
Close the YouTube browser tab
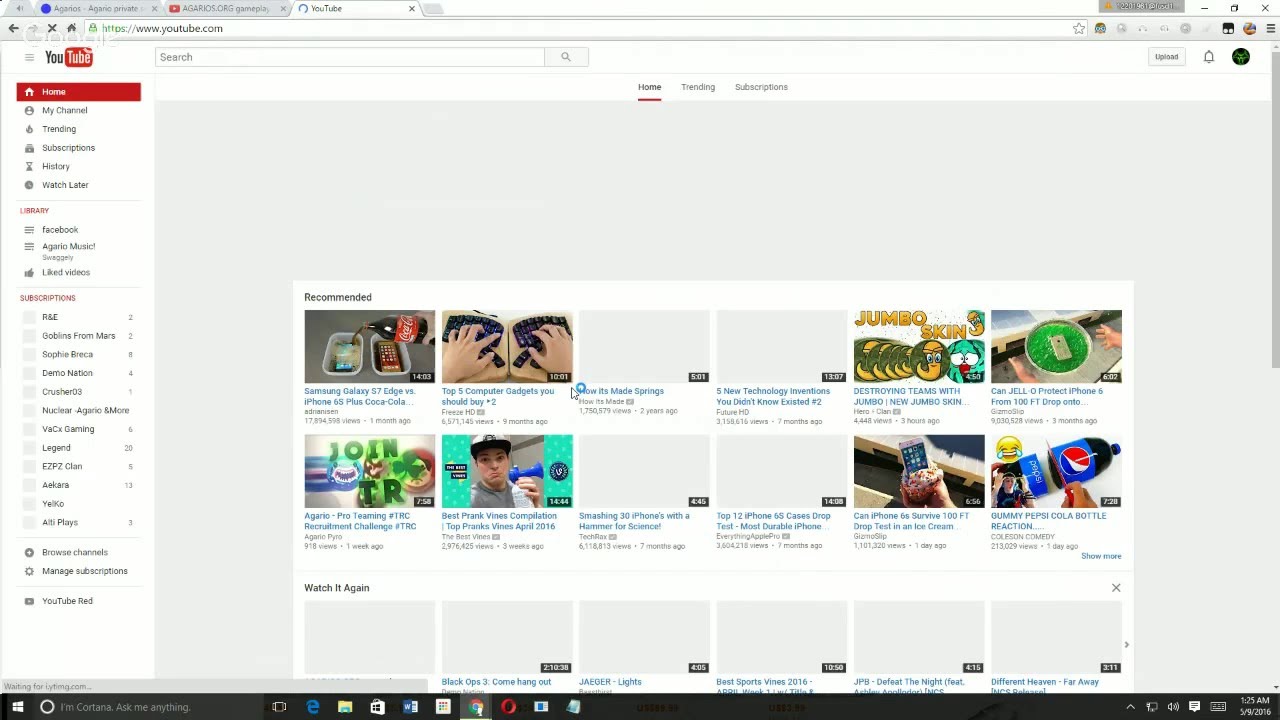(x=412, y=9)
